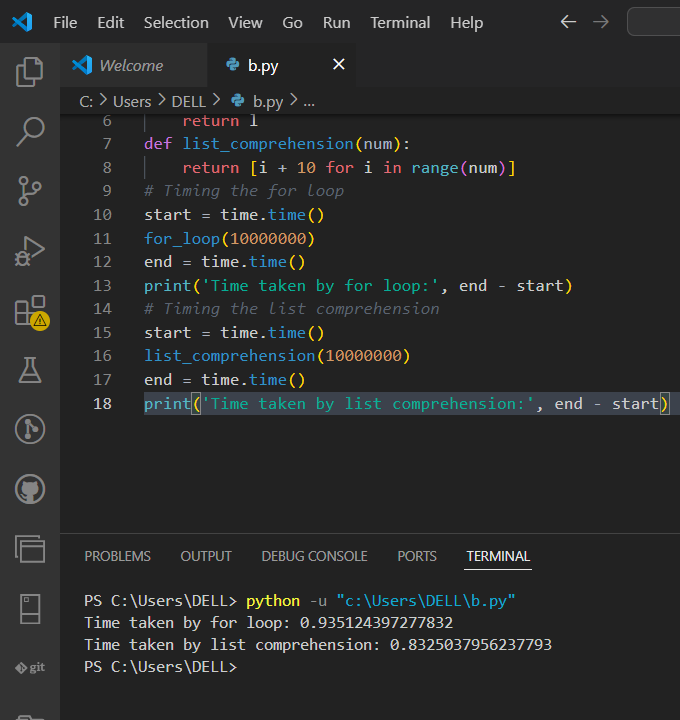The width and height of the screenshot is (680, 720).
Task: Switch to the PROBLEMS panel tab
Action: pyautogui.click(x=118, y=556)
